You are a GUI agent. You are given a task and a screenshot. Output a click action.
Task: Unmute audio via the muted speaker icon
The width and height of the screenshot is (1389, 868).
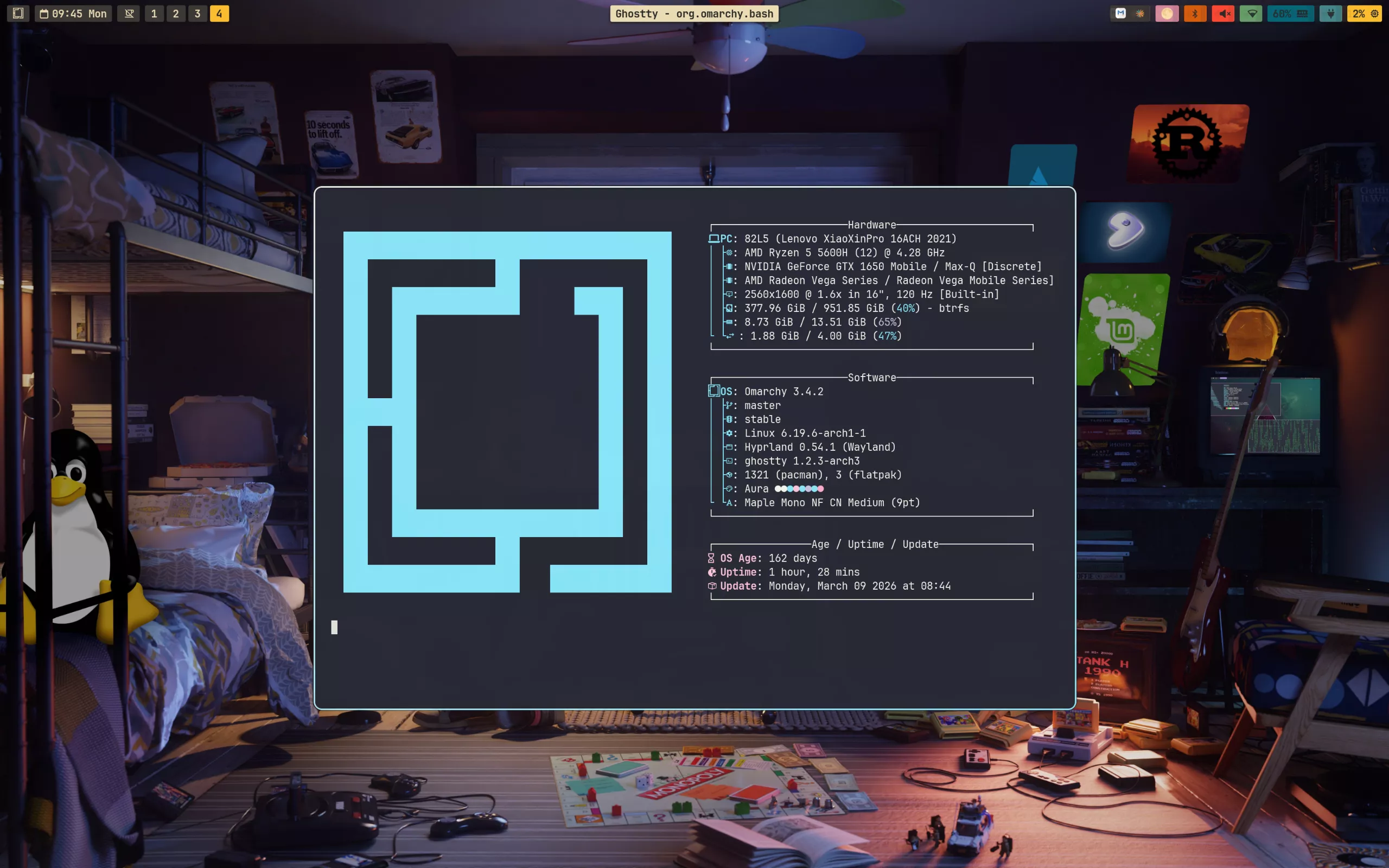[1223, 13]
